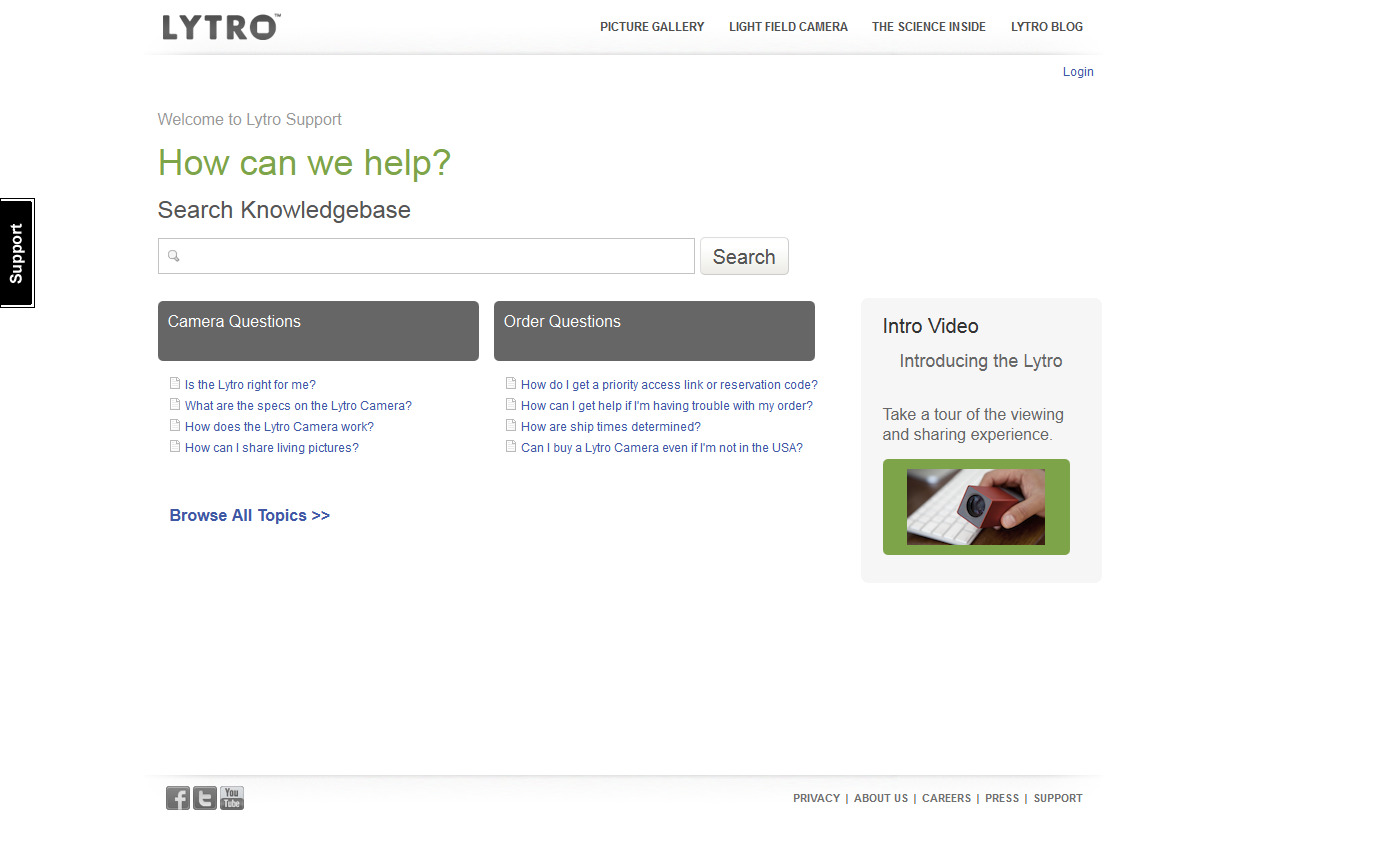Click the Lytro logo

pyautogui.click(x=221, y=27)
